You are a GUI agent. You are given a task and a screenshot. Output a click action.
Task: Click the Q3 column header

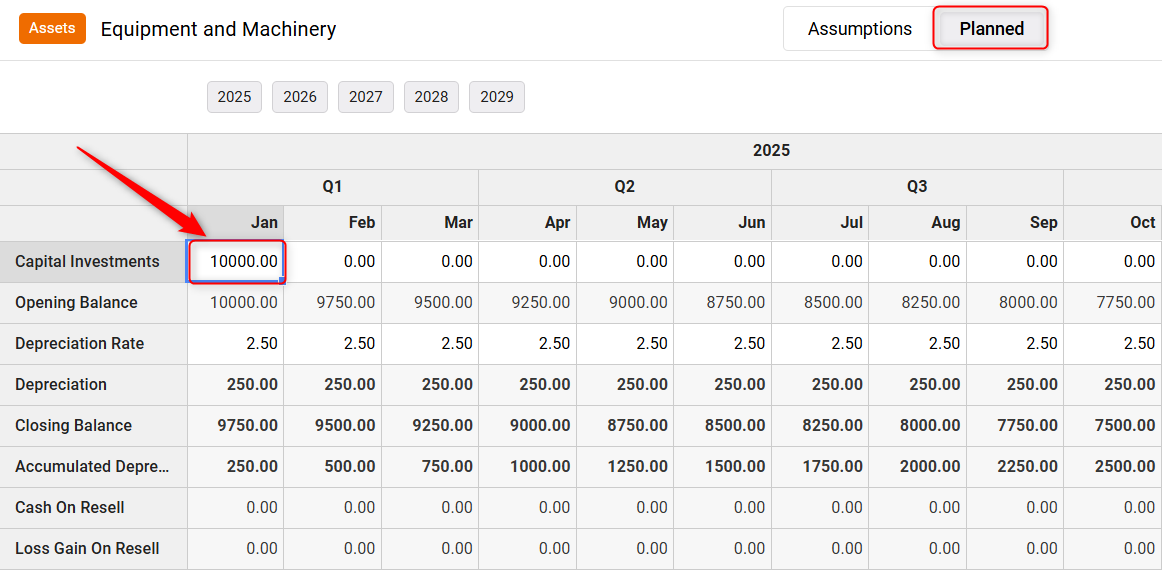917,187
